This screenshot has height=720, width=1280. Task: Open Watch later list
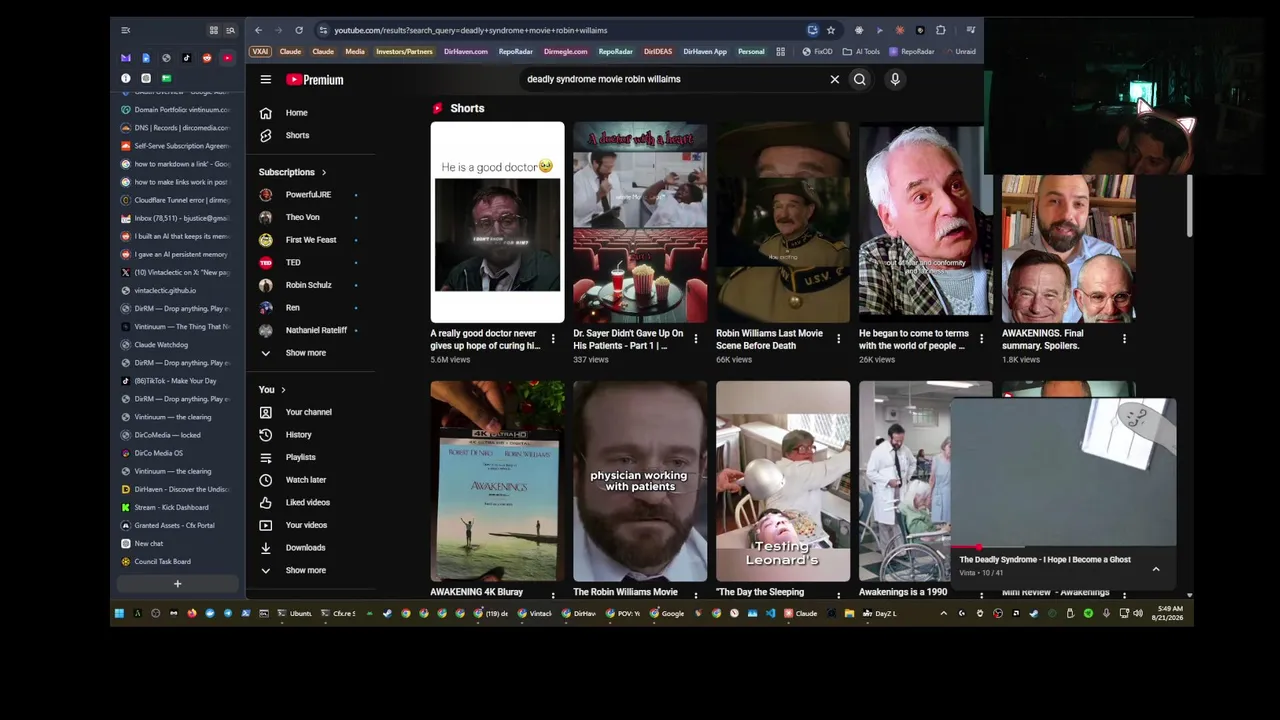[306, 480]
